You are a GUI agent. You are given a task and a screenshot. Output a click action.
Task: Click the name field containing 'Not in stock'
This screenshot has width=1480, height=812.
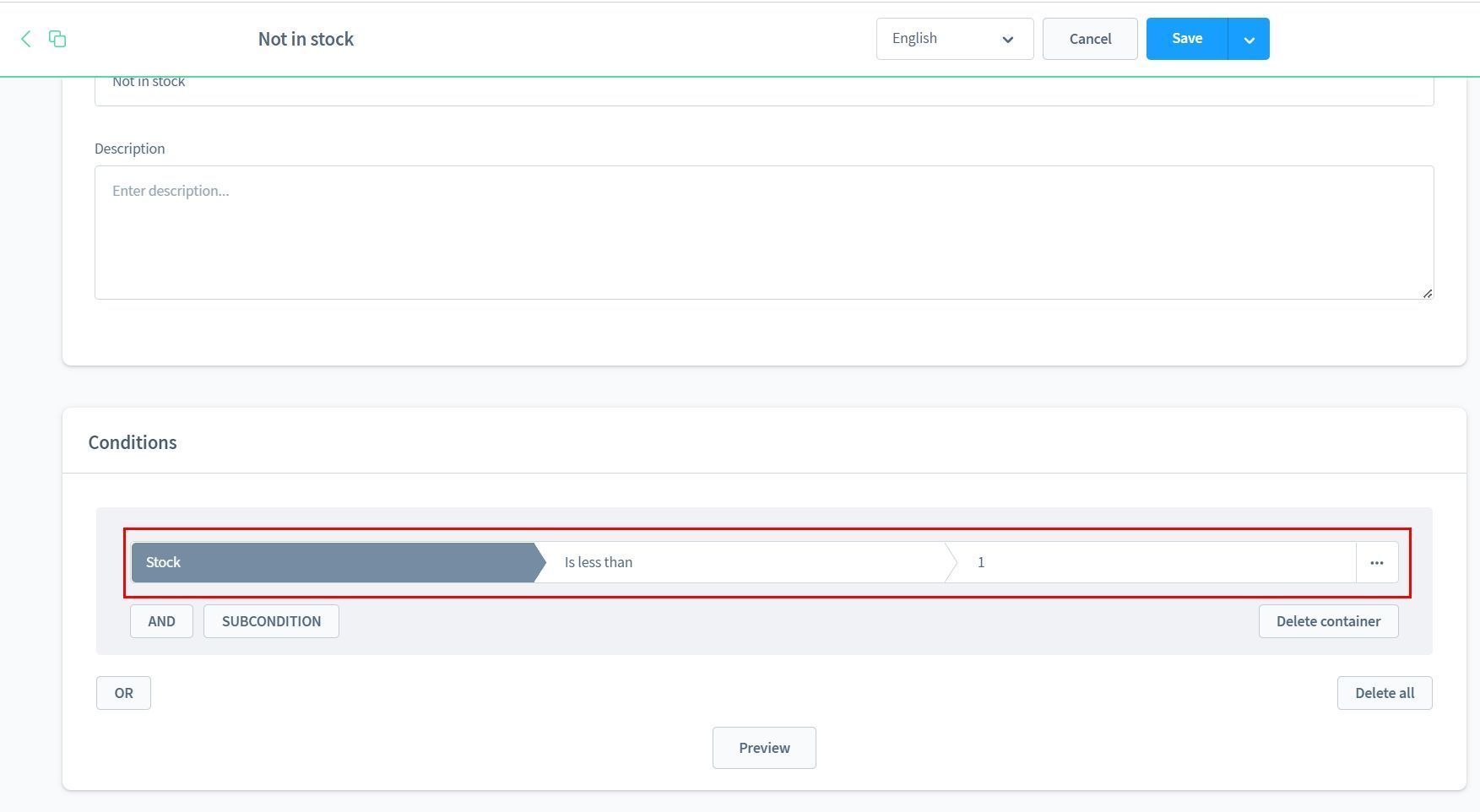tap(763, 89)
